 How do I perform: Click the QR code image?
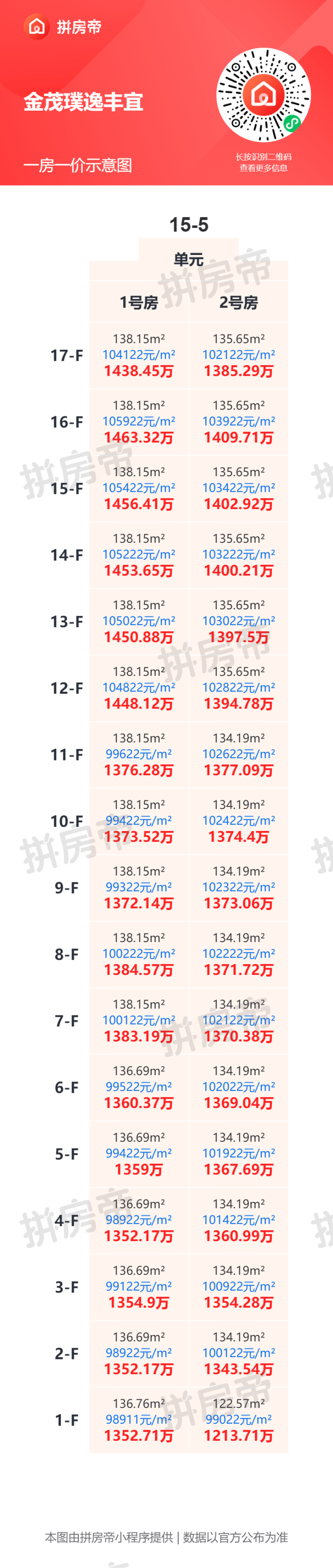(264, 96)
